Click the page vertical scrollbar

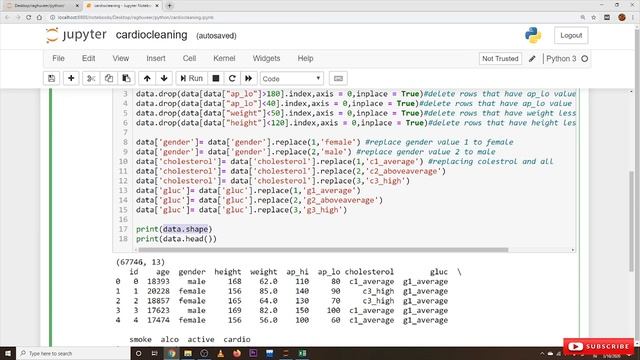click(x=631, y=220)
